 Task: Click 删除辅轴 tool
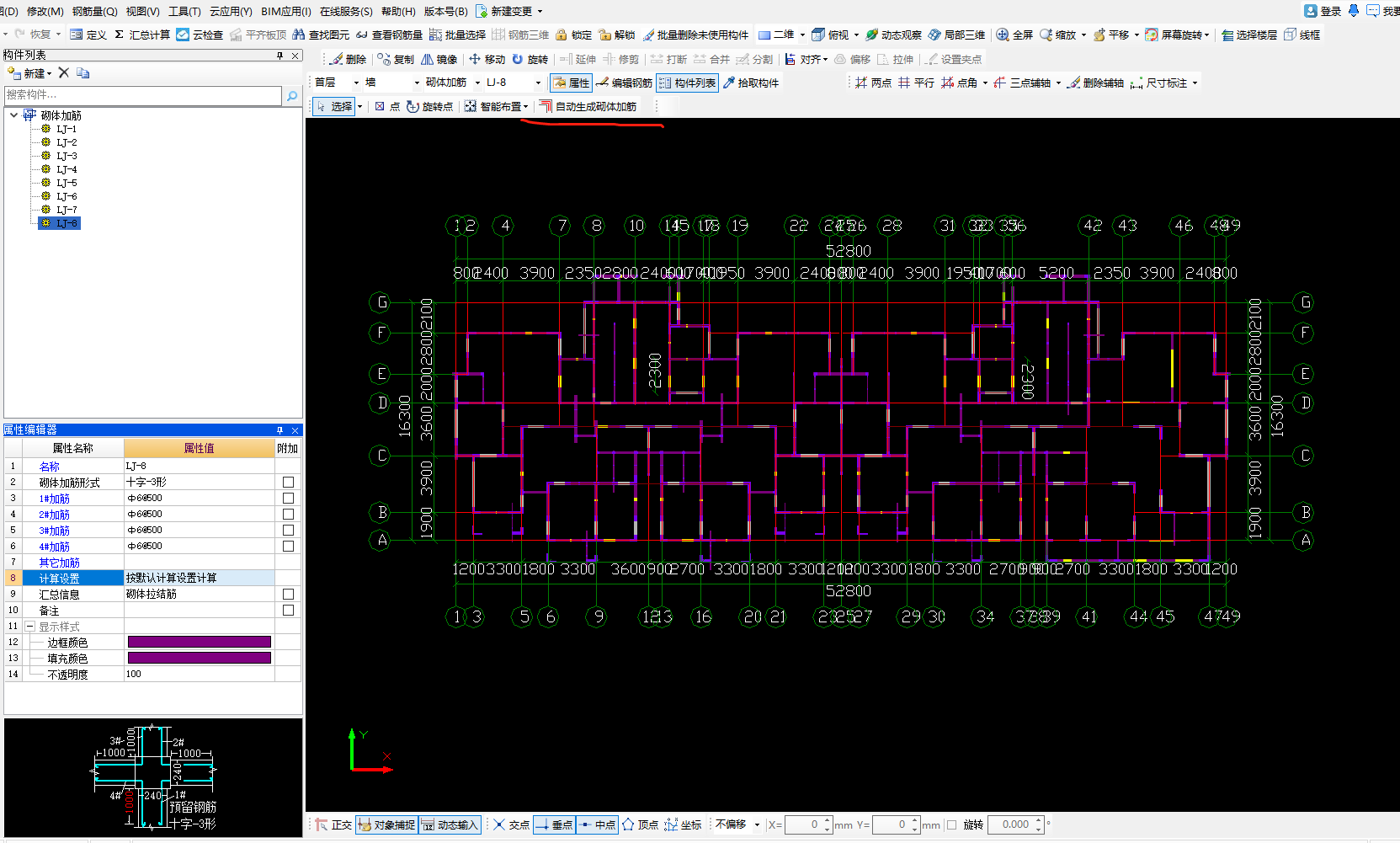[x=1096, y=83]
